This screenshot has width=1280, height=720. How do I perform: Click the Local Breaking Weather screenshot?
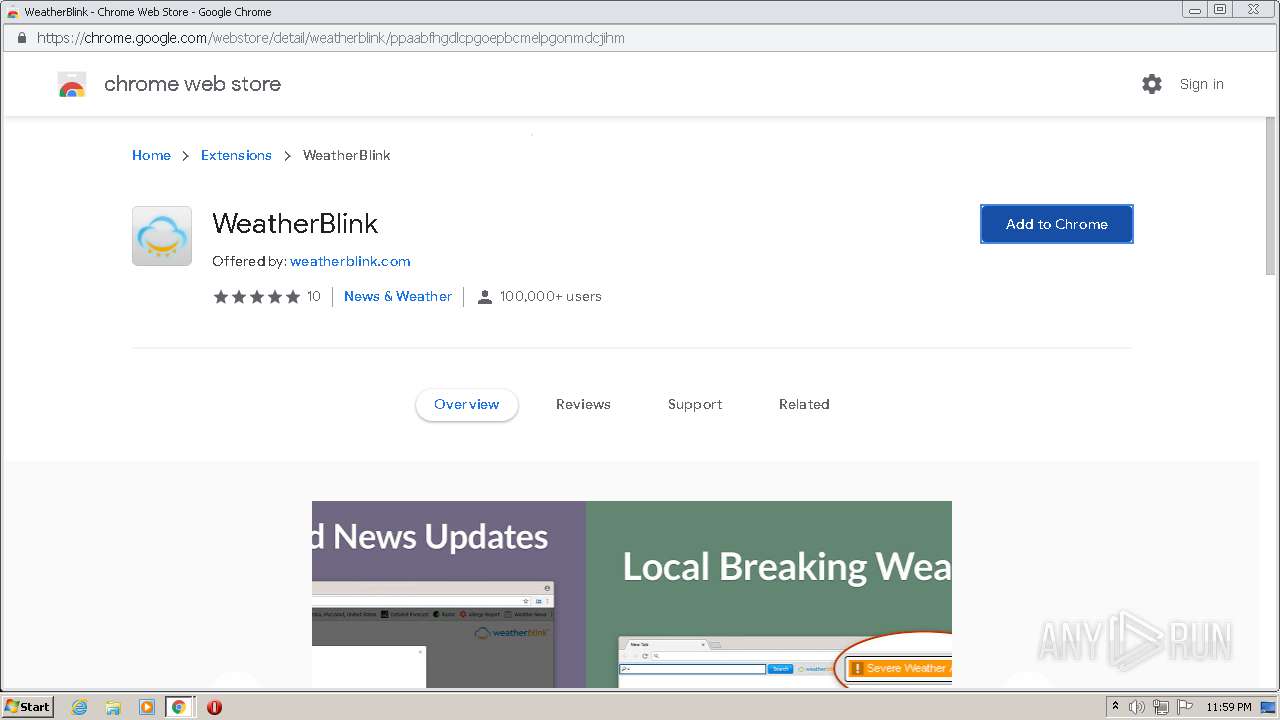tap(769, 594)
